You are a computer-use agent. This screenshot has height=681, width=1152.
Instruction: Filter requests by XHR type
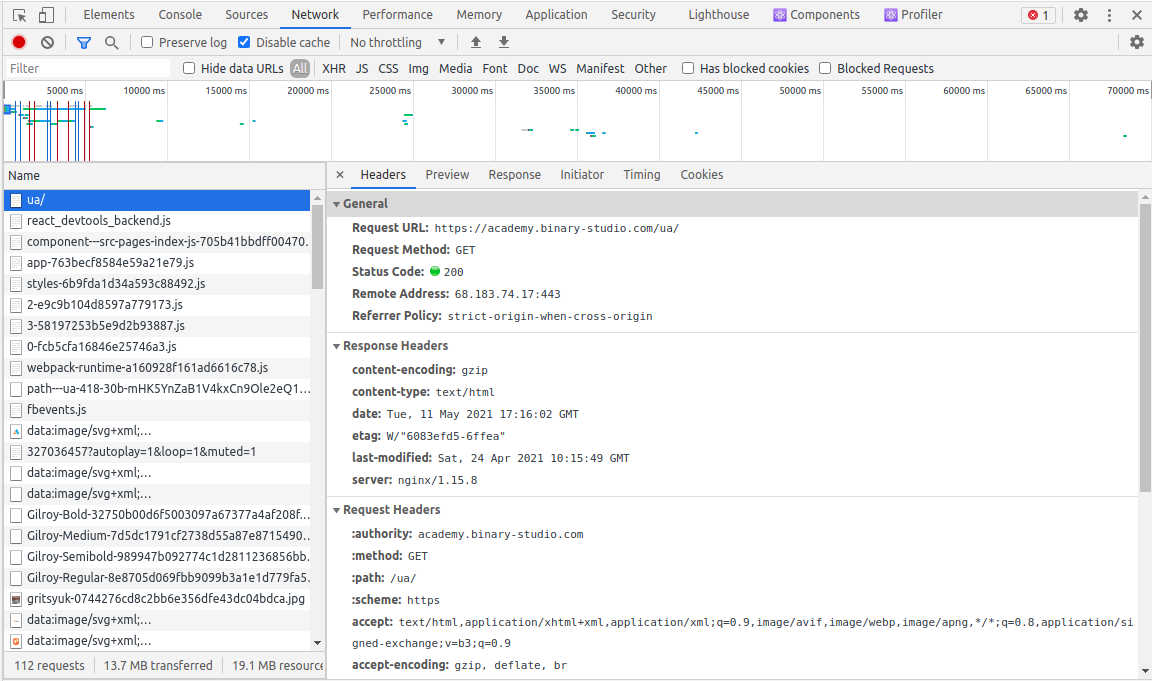pos(334,68)
